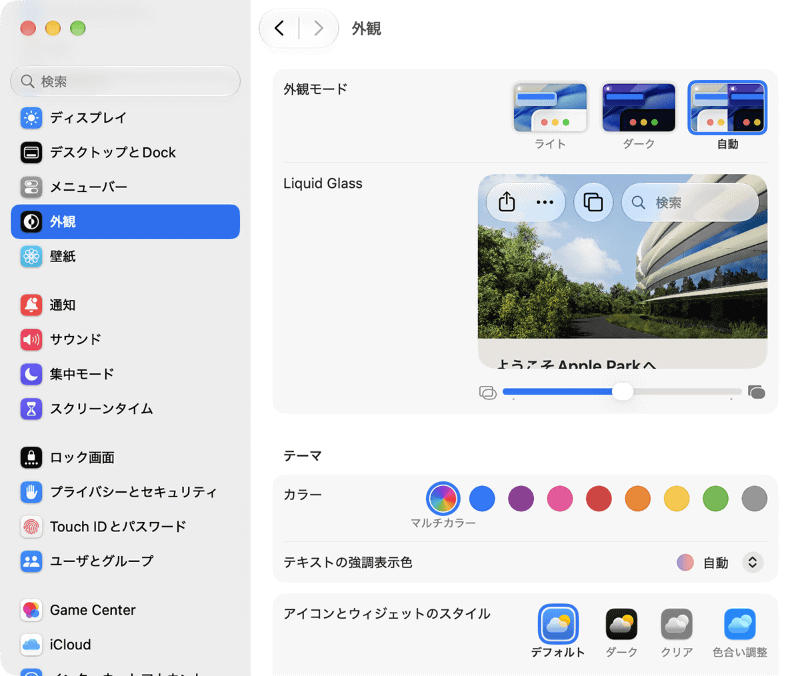This screenshot has height=676, width=800.
Task: Select the blue theme color
Action: [482, 498]
